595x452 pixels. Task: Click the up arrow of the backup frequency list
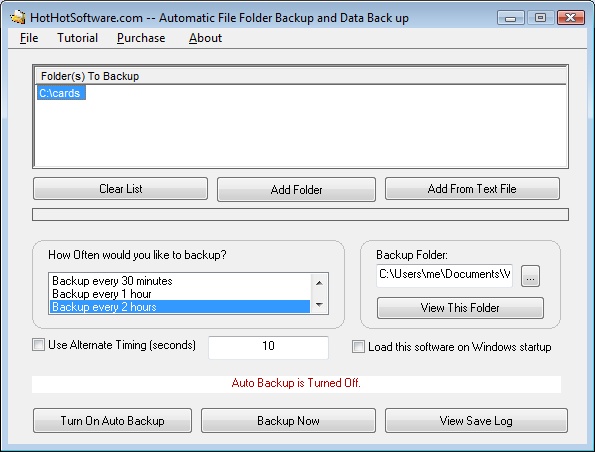coord(319,283)
